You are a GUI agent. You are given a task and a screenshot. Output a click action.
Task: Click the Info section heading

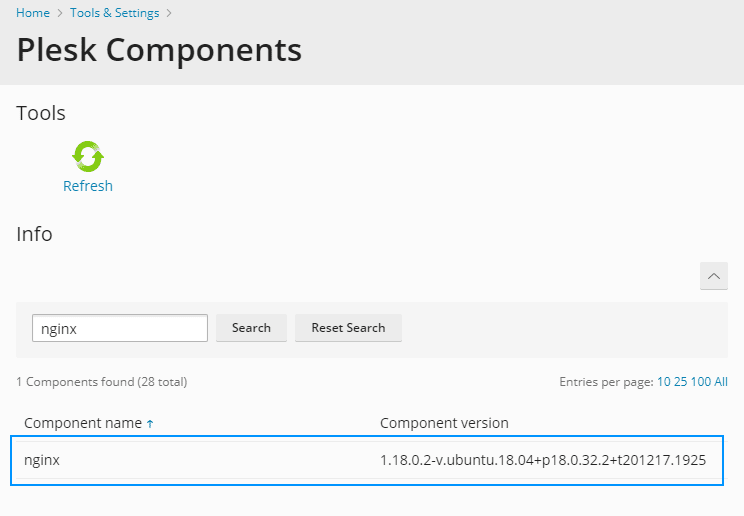tap(34, 234)
